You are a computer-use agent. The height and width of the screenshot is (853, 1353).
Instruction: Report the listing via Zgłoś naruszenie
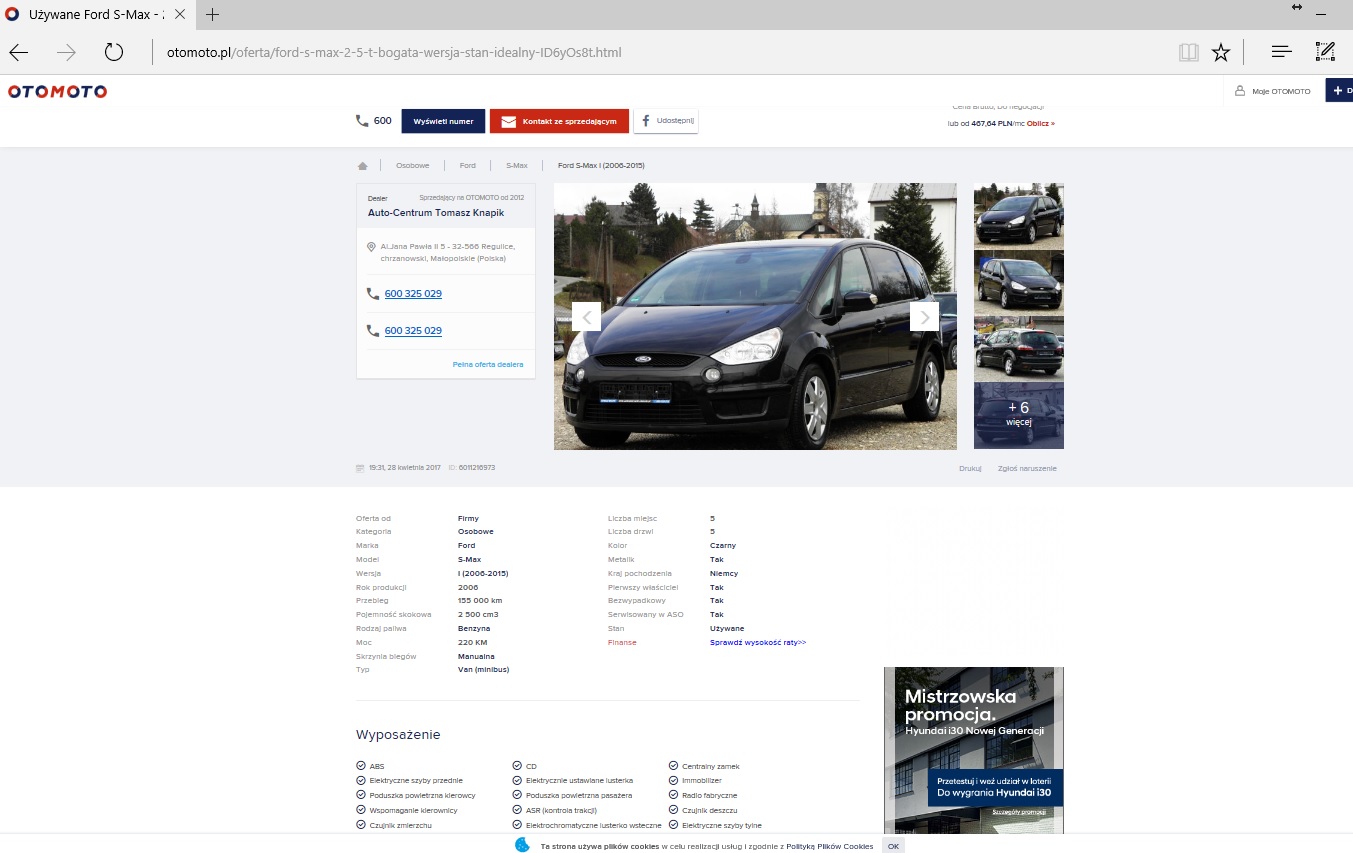point(1027,468)
